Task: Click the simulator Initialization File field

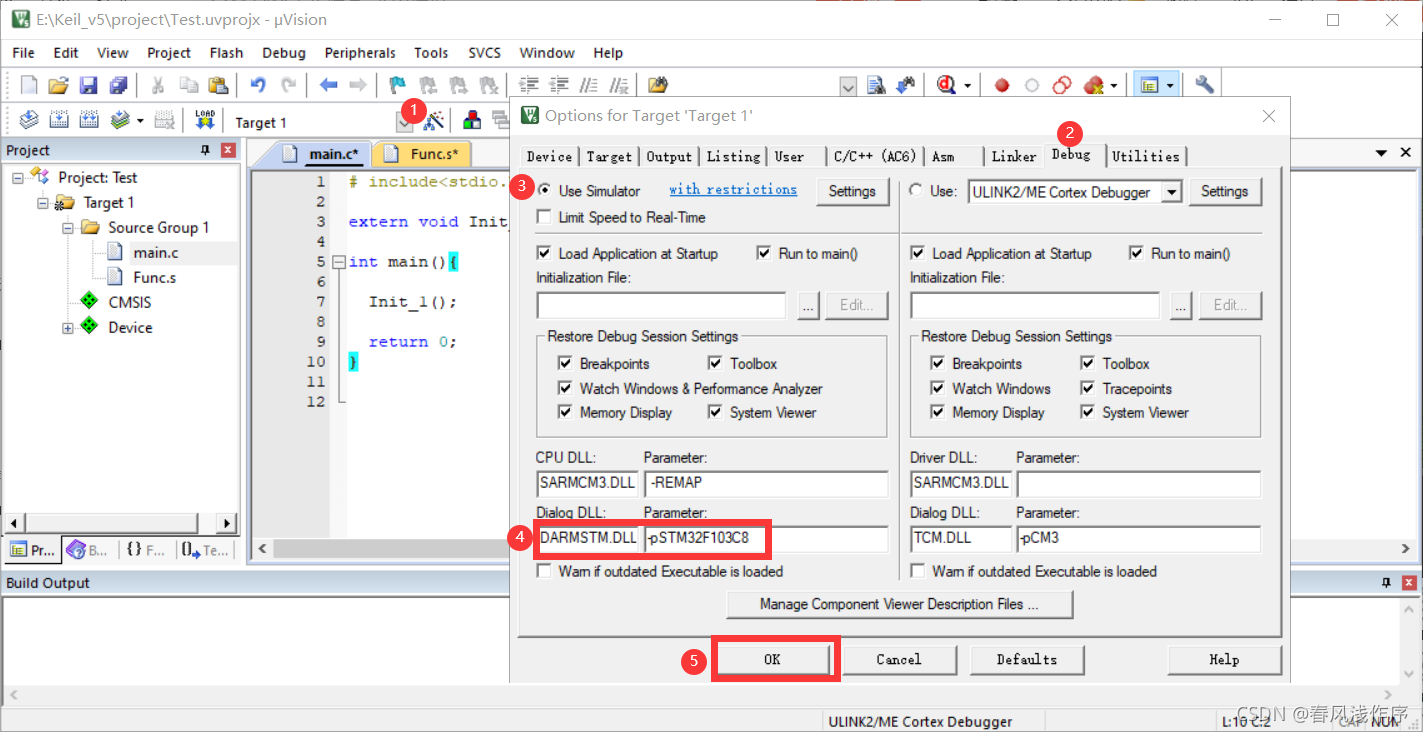Action: click(x=661, y=305)
